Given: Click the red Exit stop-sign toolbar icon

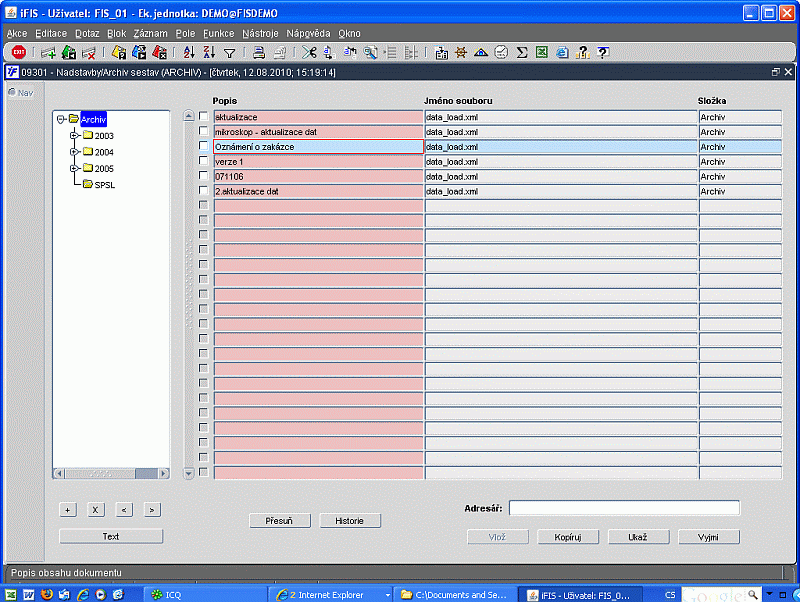Looking at the screenshot, I should [x=19, y=52].
